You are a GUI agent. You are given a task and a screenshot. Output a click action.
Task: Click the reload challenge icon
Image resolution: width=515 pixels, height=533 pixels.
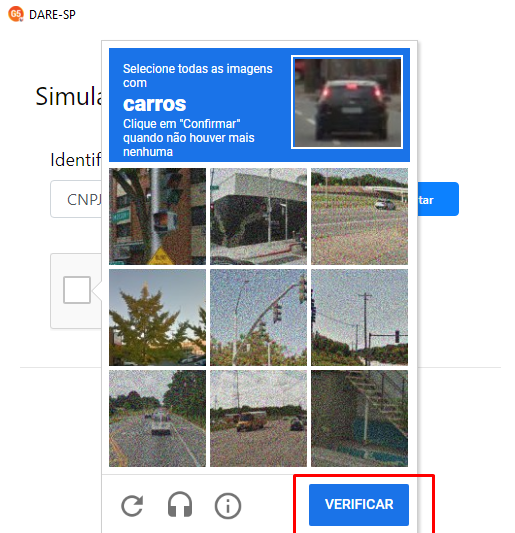pos(132,506)
